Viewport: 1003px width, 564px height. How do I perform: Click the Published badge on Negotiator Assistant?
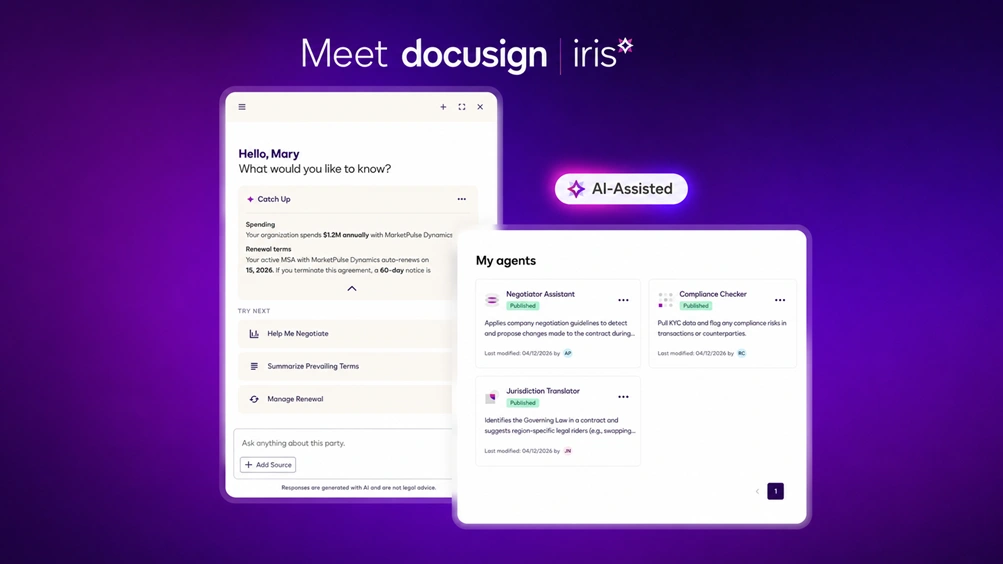tap(523, 306)
